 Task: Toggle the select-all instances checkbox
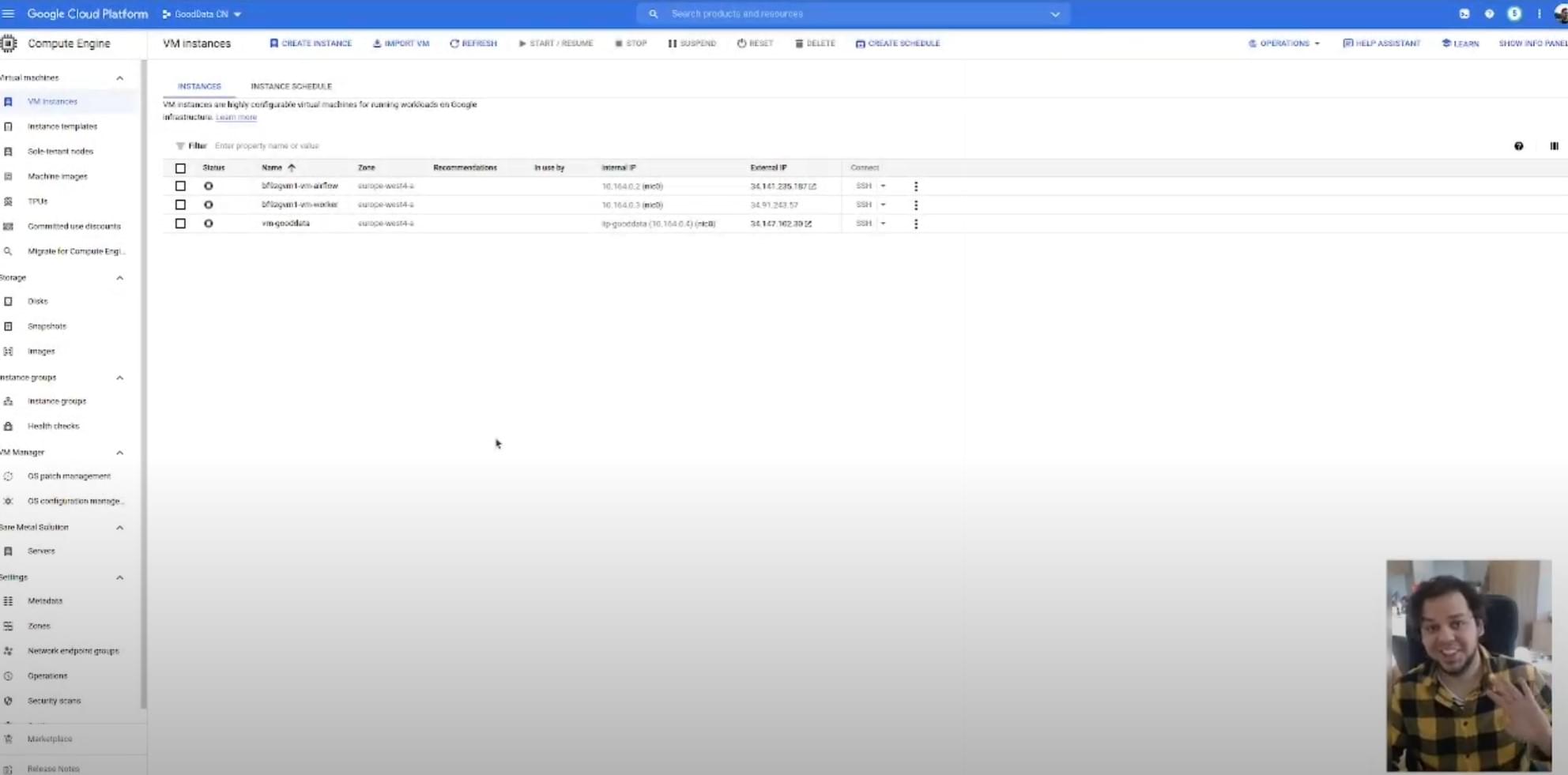click(x=180, y=167)
